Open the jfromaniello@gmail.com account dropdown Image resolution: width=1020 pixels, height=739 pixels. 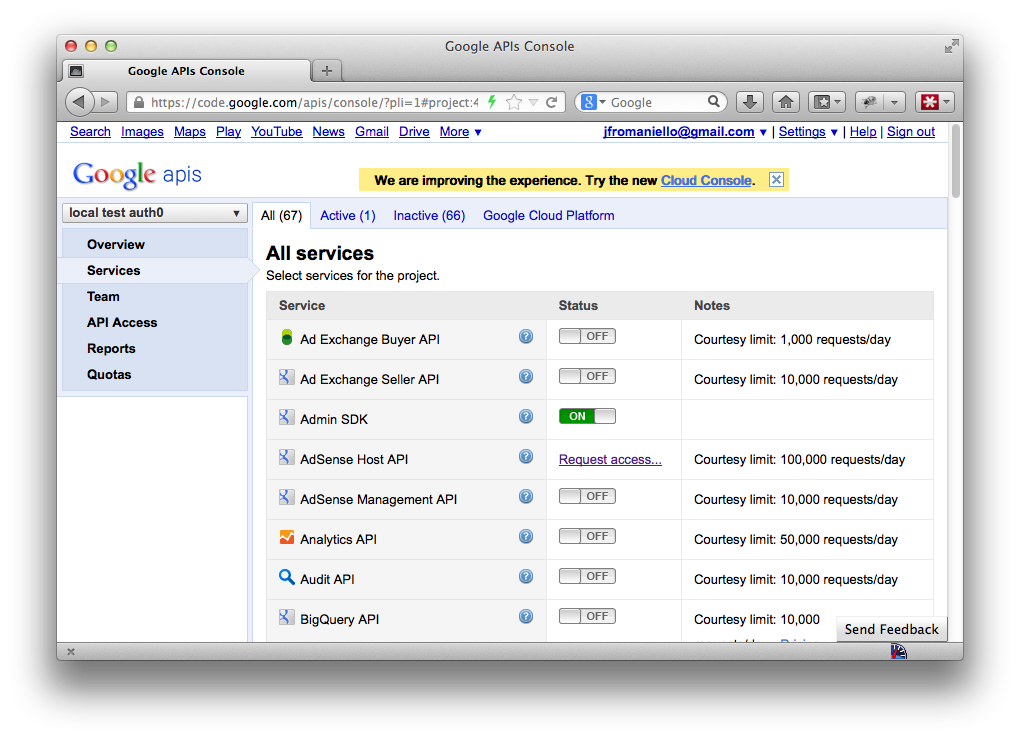684,132
